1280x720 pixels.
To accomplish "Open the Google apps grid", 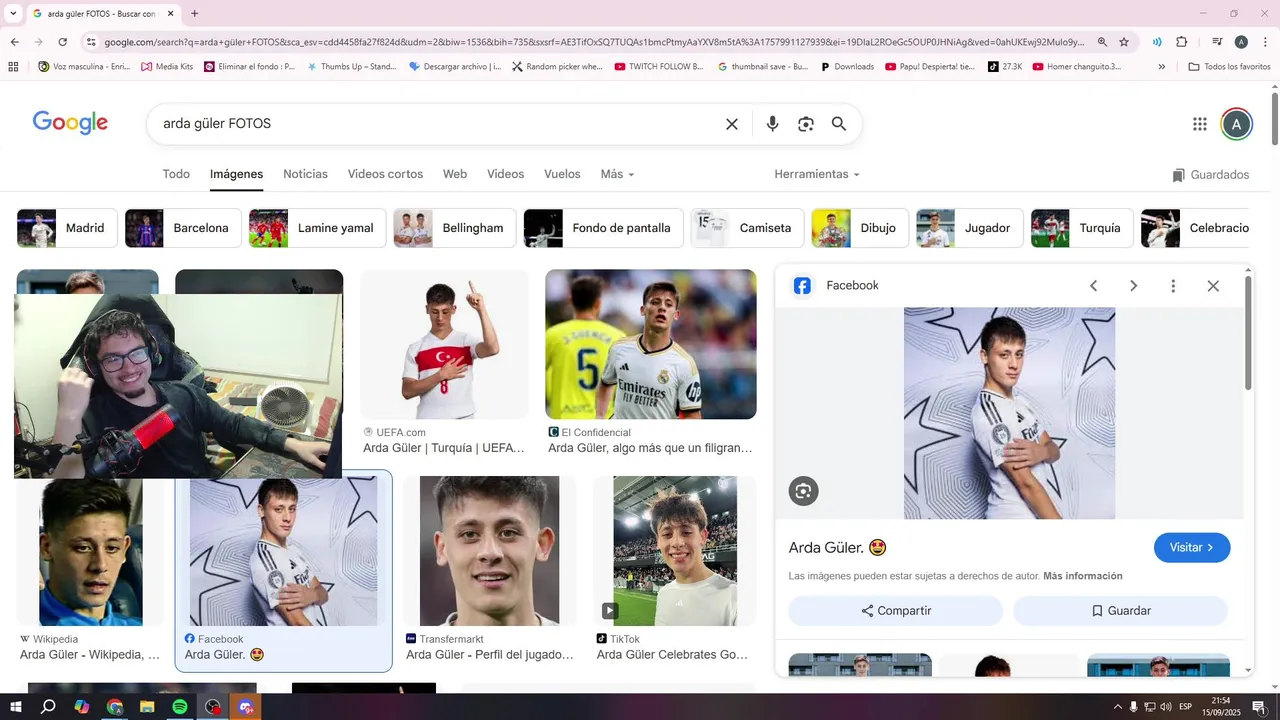I will [x=1200, y=124].
